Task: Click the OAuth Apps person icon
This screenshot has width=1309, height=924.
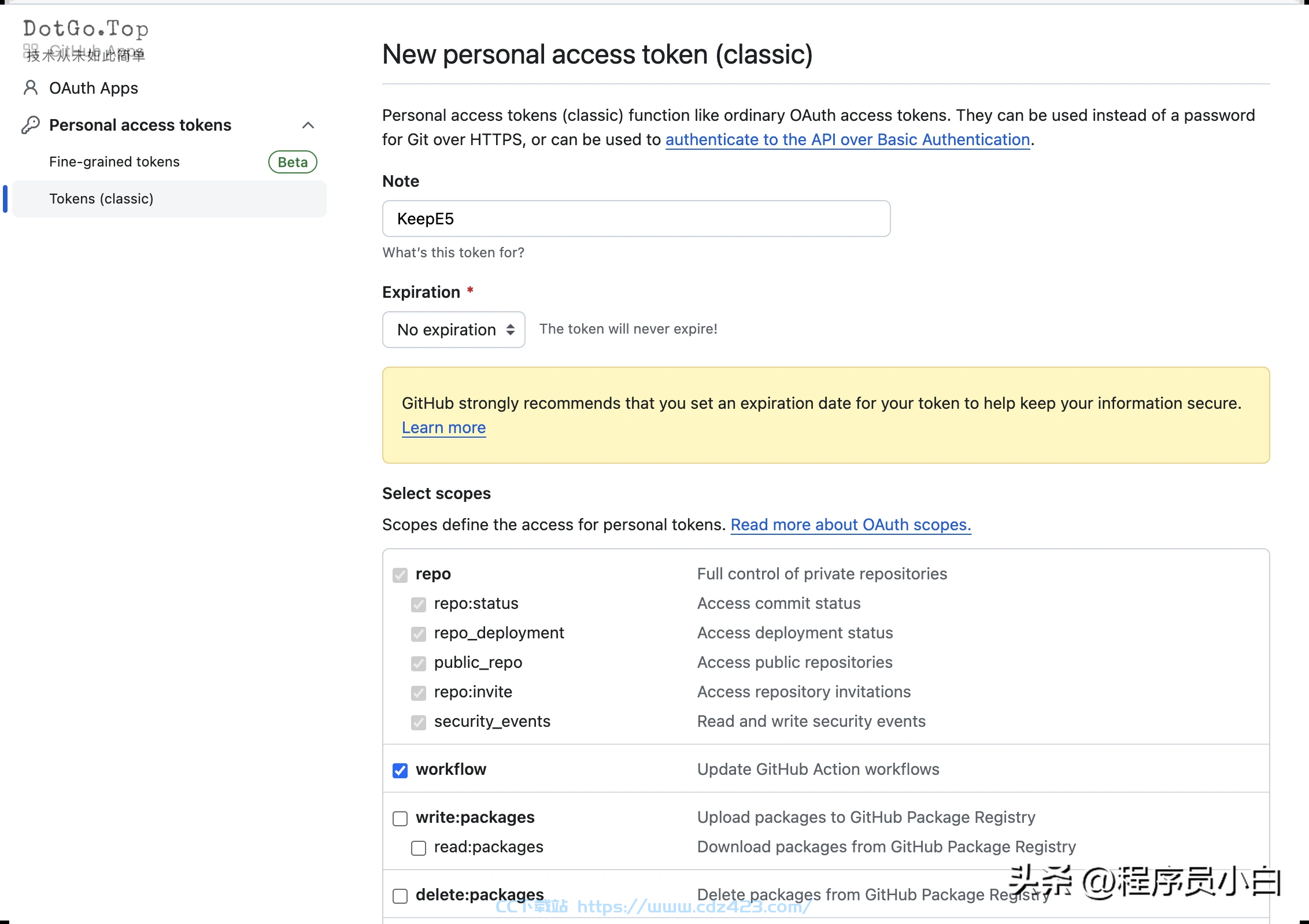Action: tap(31, 88)
